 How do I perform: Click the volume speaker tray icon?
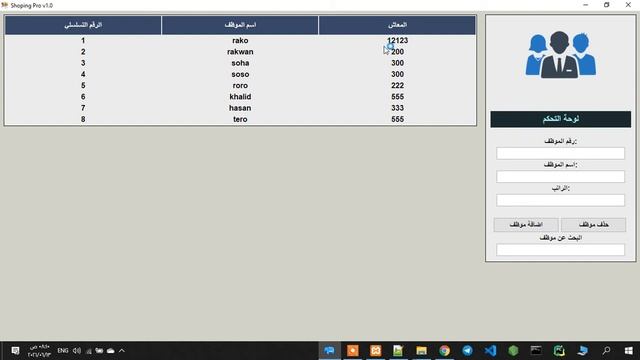pos(77,351)
